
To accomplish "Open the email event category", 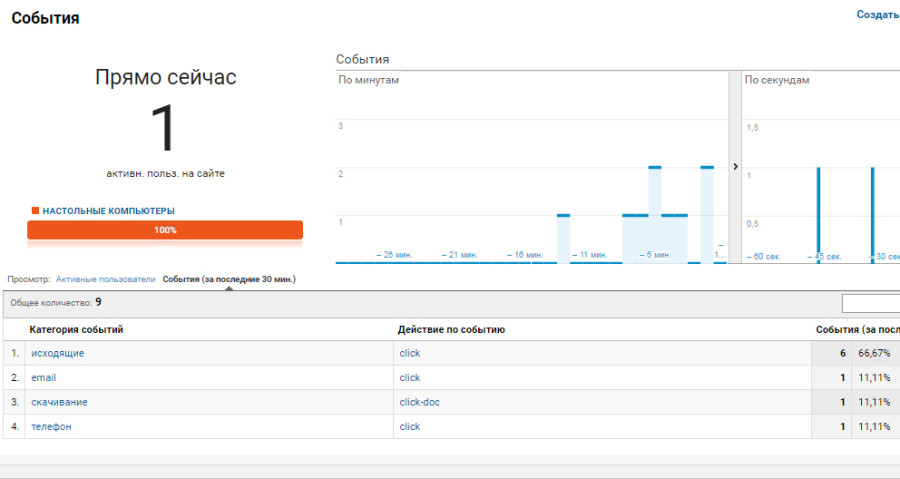I will tap(43, 378).
